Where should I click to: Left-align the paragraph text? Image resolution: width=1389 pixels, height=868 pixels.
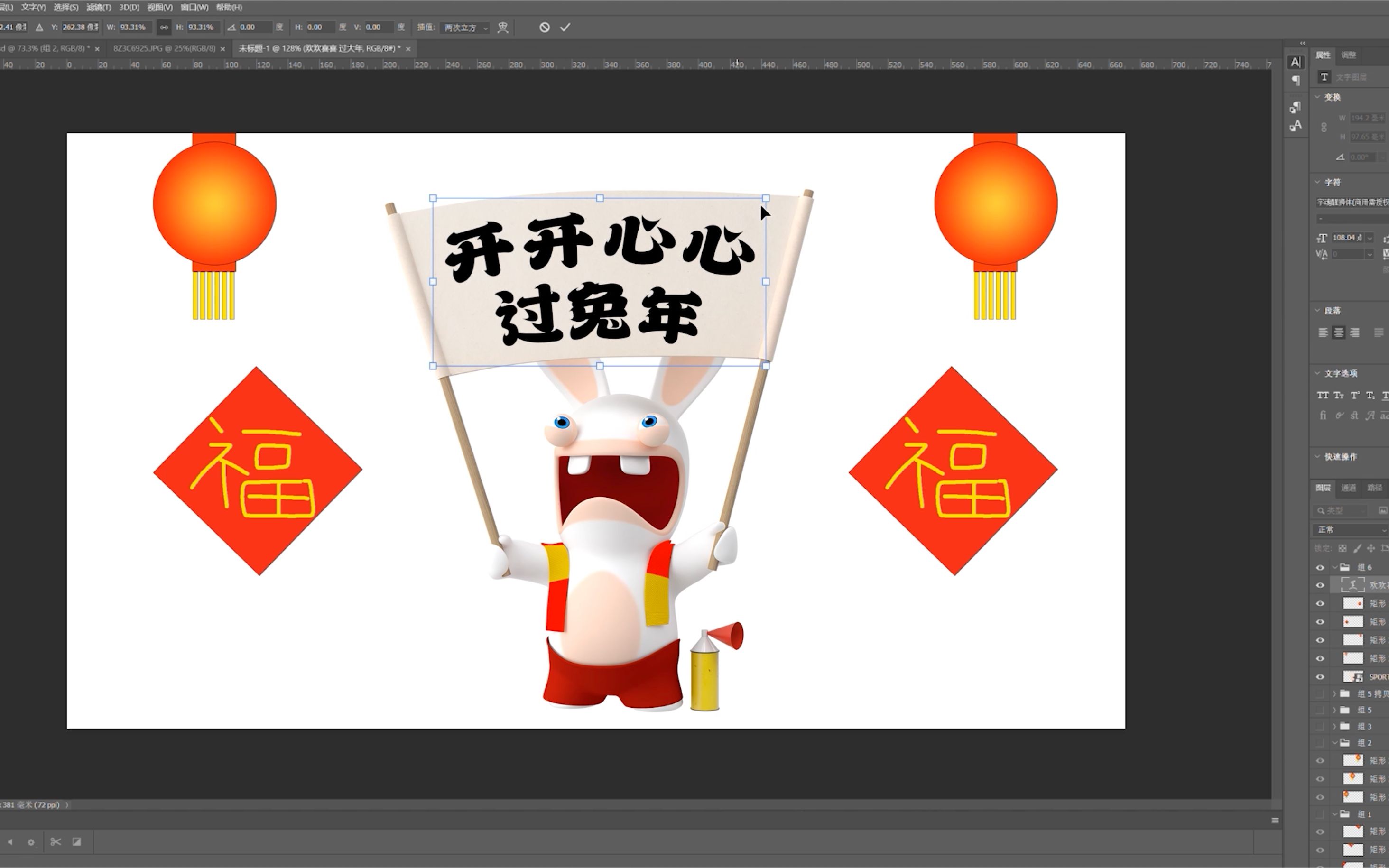point(1323,332)
